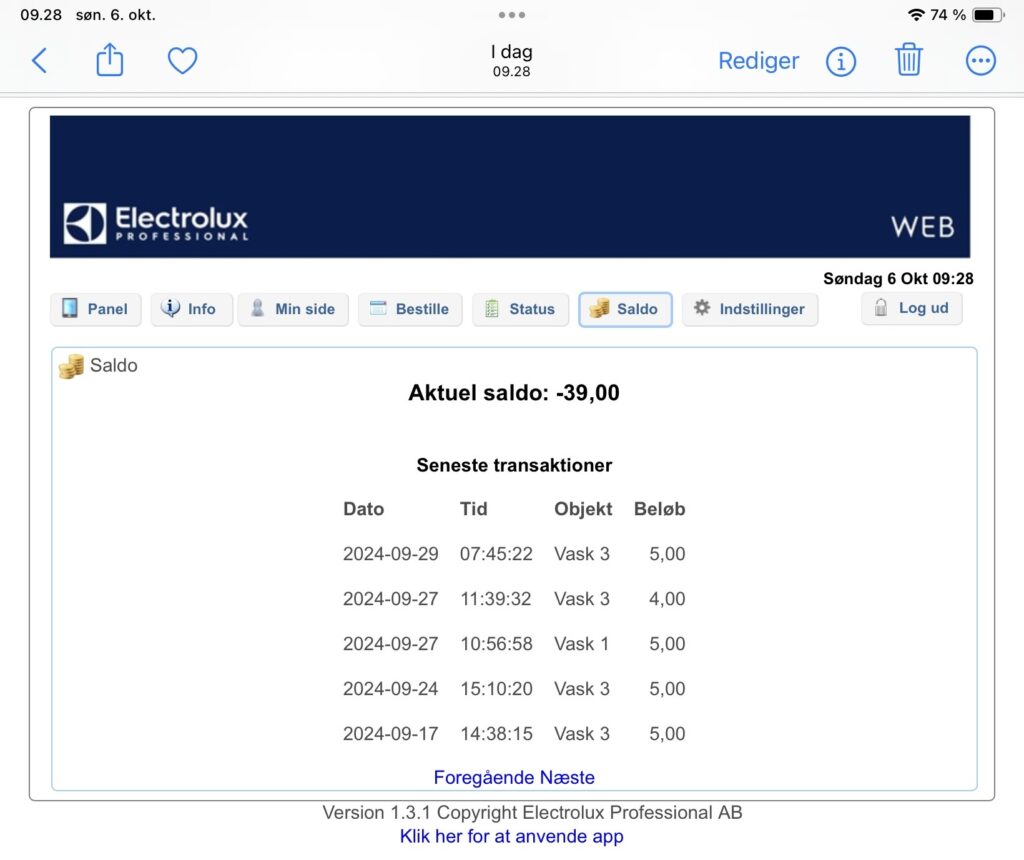This screenshot has height=860, width=1024.
Task: Tap the status bar clock 09.28
Action: (41, 14)
